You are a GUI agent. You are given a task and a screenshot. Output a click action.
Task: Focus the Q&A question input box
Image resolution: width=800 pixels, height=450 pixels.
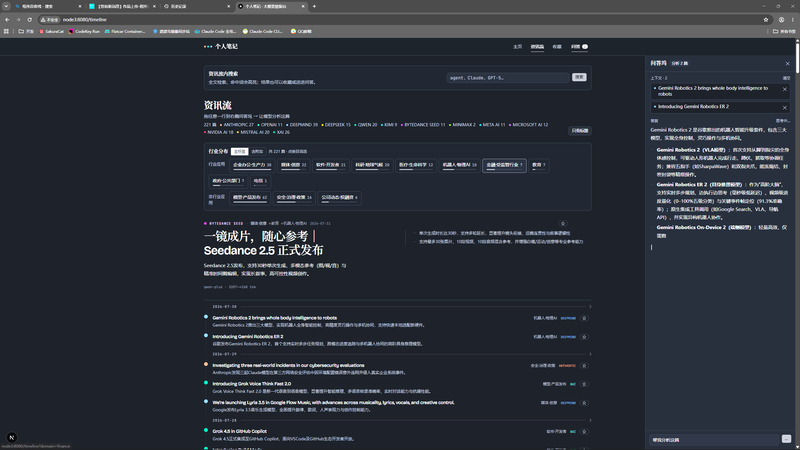pos(714,440)
